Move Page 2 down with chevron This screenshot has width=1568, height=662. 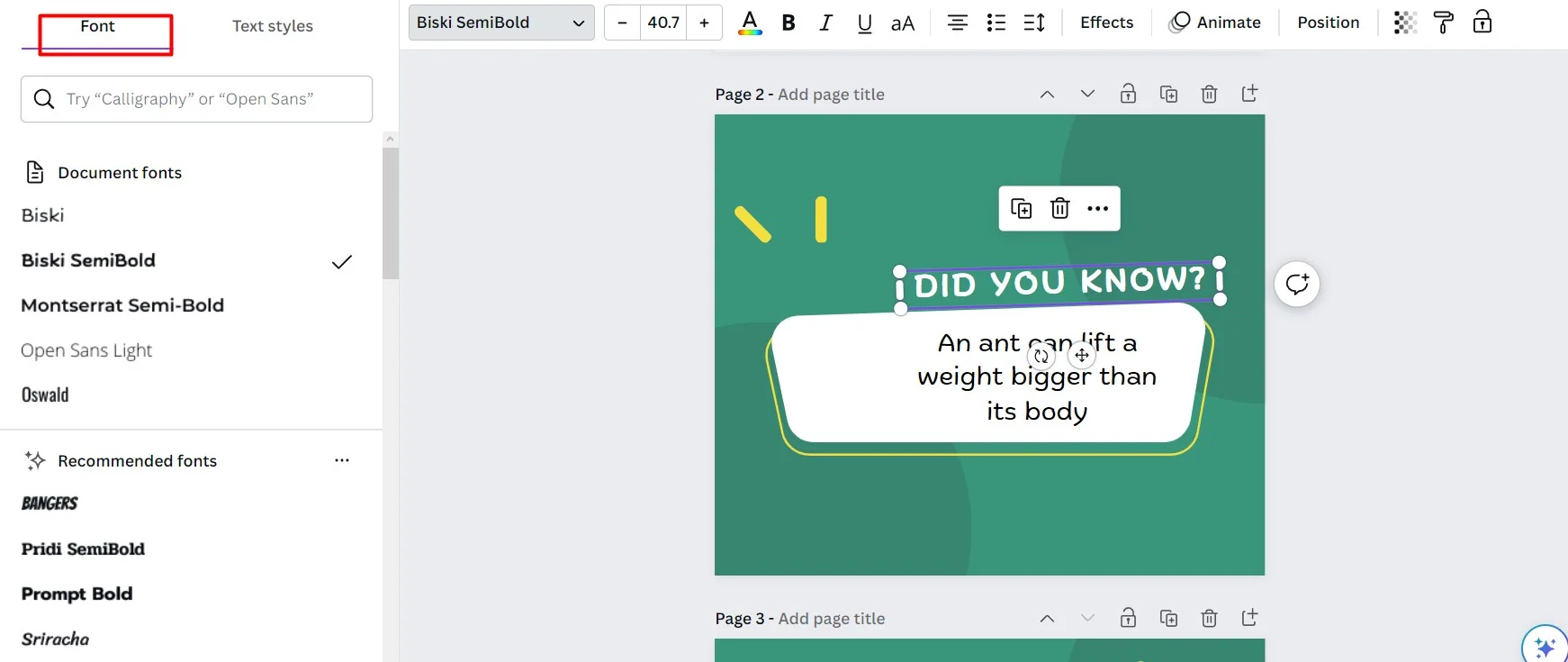click(x=1087, y=94)
